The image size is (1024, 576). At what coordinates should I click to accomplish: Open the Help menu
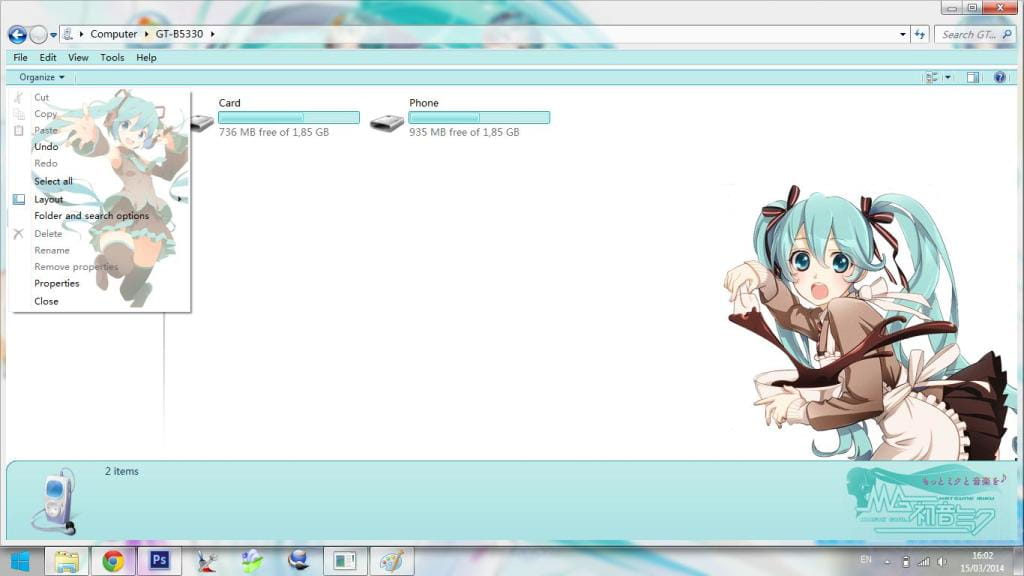click(x=146, y=57)
